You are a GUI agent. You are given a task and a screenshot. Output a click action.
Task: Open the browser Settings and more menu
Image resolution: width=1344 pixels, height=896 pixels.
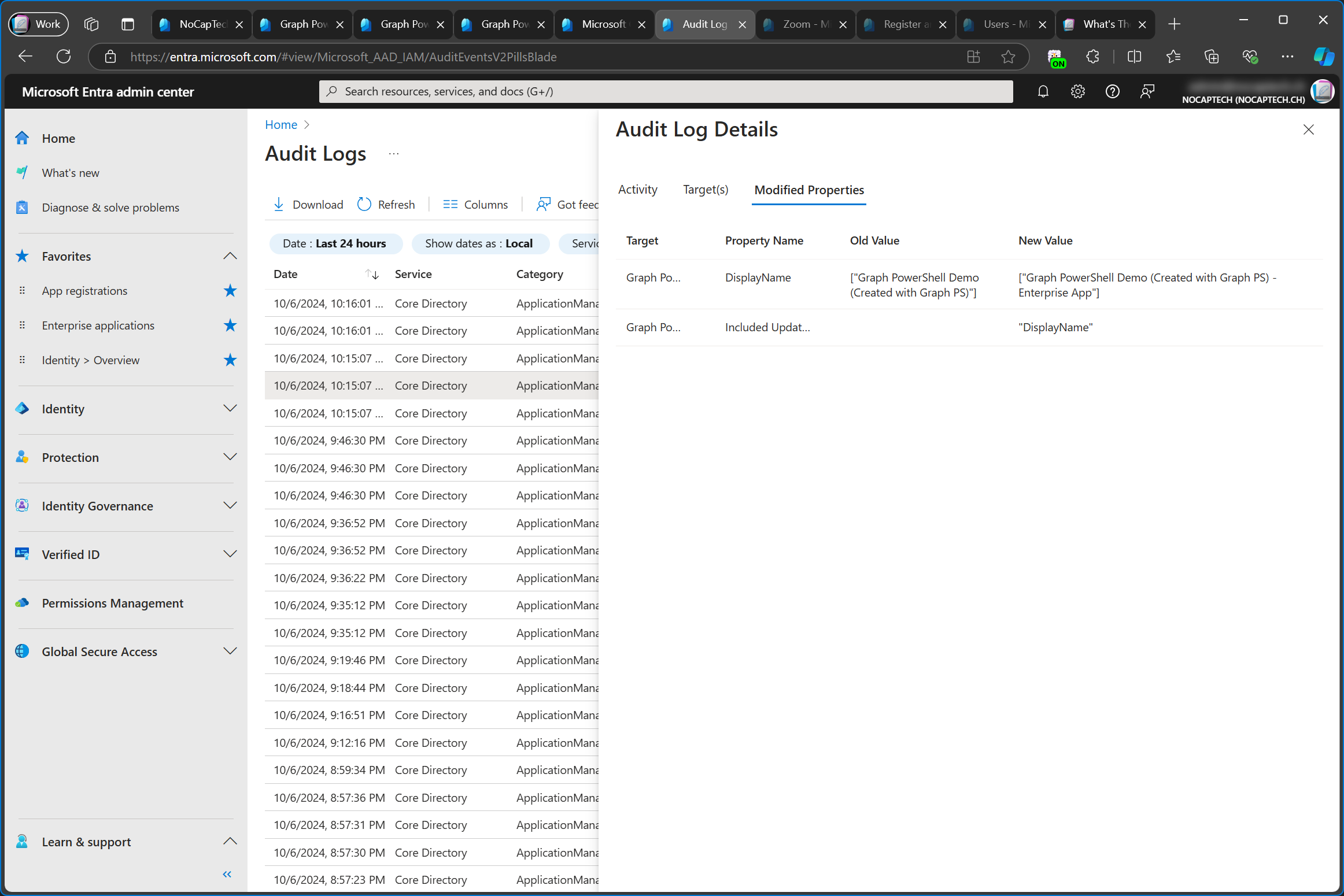pyautogui.click(x=1287, y=57)
